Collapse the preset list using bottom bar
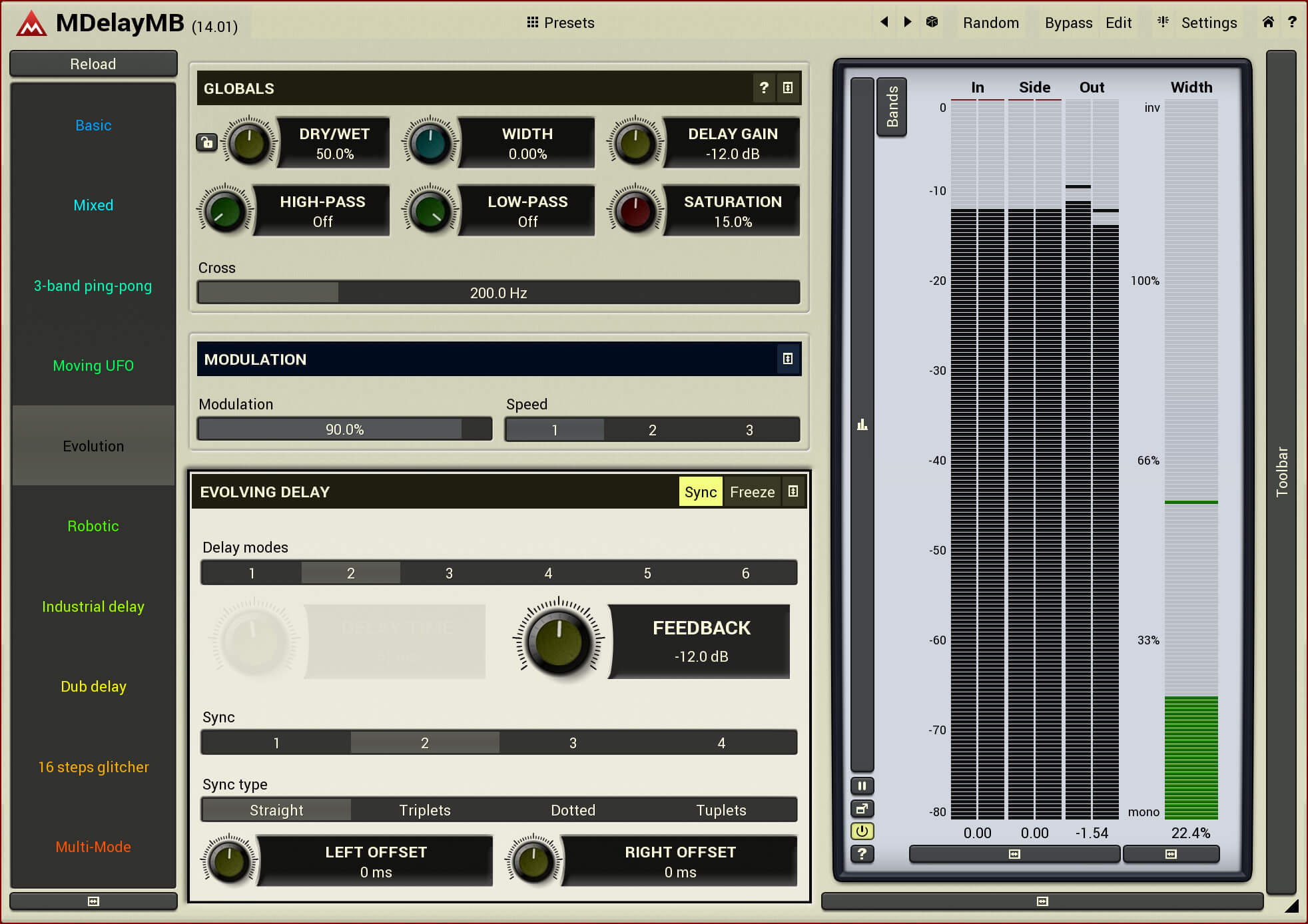The width and height of the screenshot is (1308, 924). (93, 901)
